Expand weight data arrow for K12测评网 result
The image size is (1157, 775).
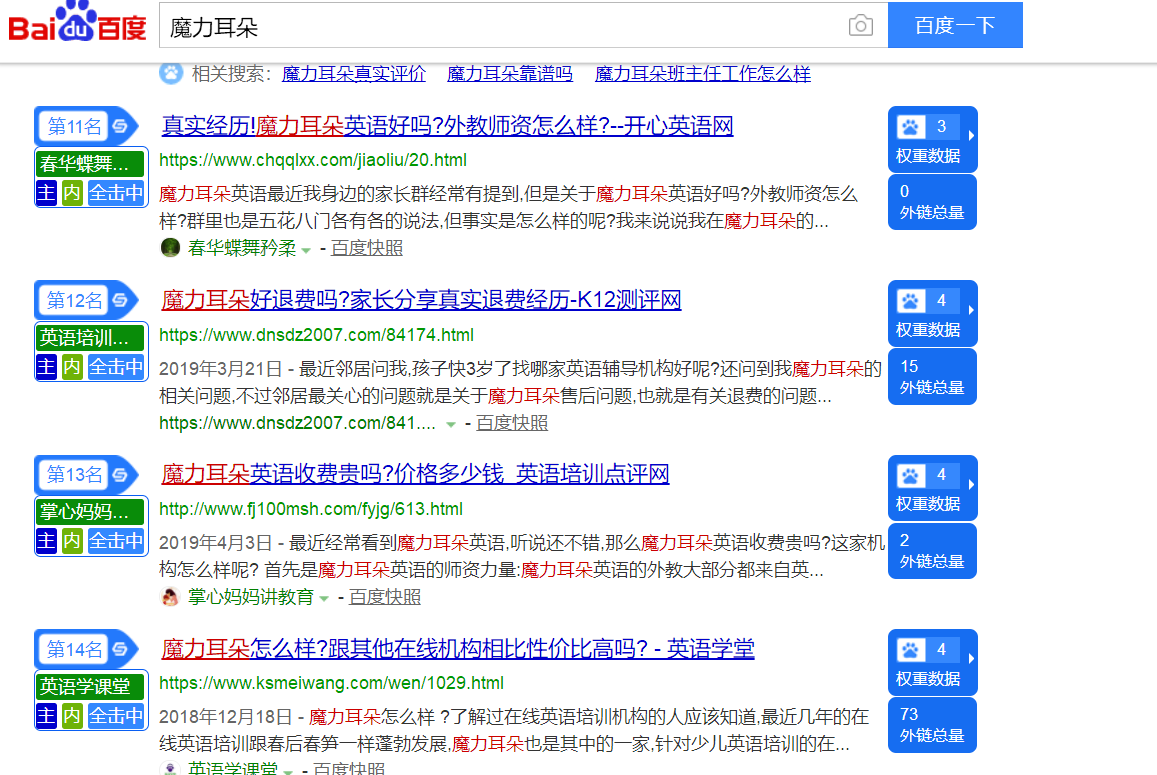click(x=971, y=310)
